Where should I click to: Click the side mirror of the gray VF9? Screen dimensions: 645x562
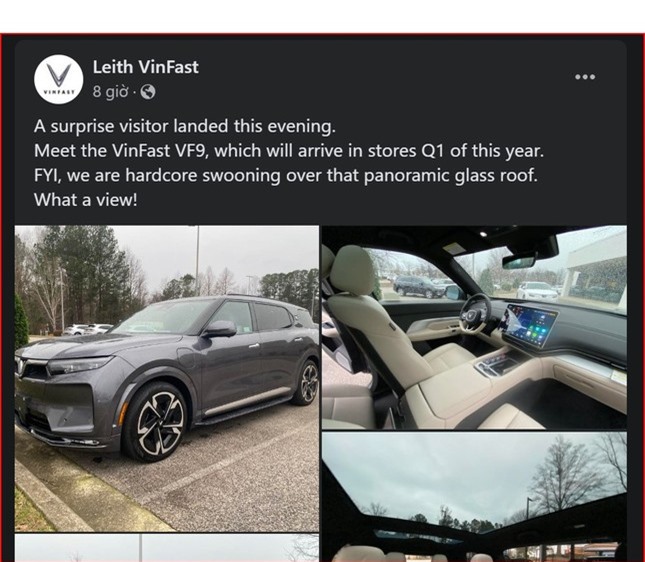tap(221, 329)
